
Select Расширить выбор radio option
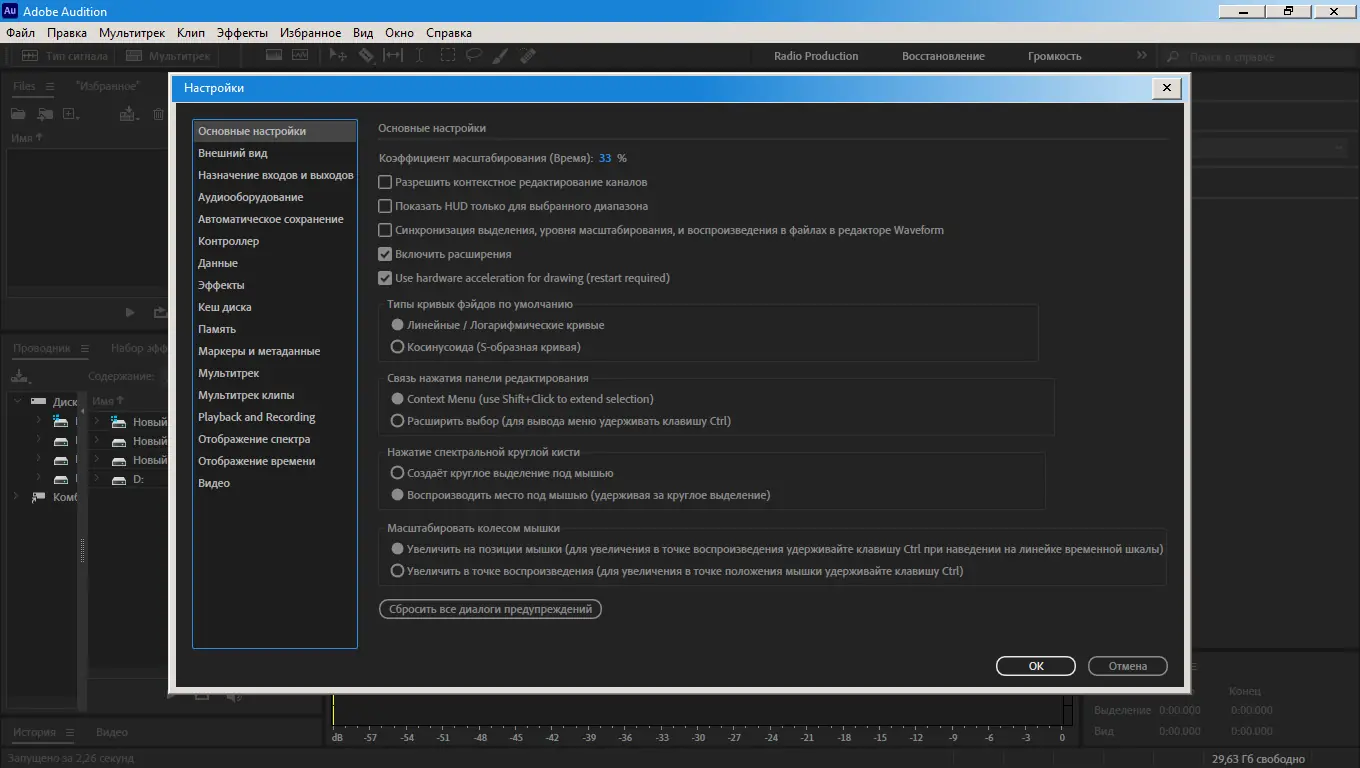point(398,421)
